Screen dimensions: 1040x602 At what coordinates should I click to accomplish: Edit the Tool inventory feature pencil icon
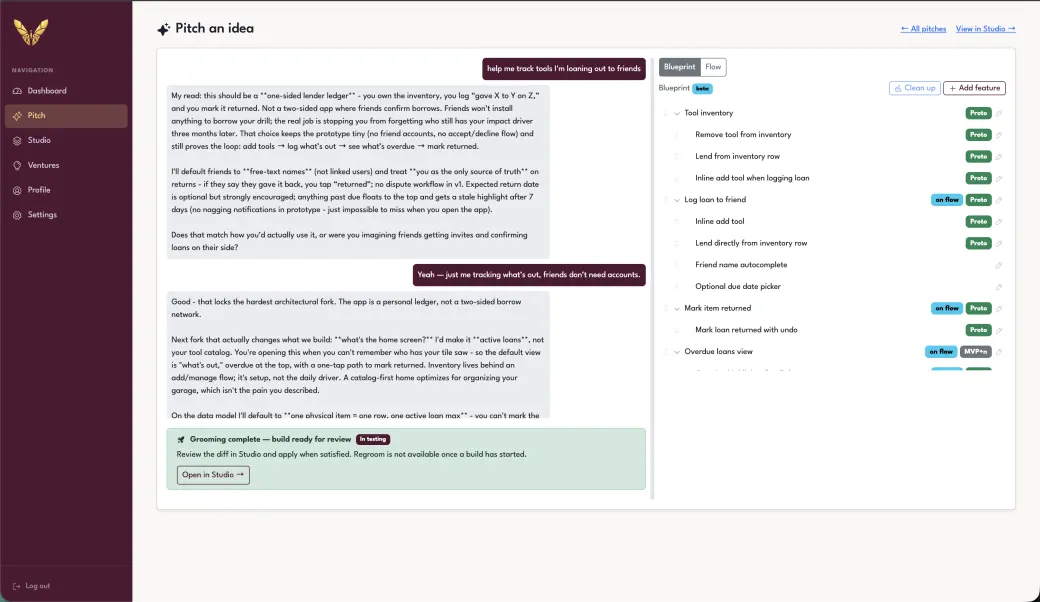[x=999, y=113]
